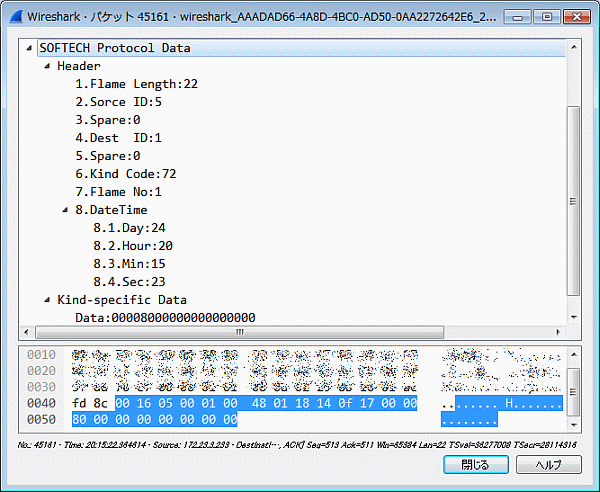Select the Data:00008000000000000000 row
Viewport: 600px width, 492px height.
[x=165, y=318]
